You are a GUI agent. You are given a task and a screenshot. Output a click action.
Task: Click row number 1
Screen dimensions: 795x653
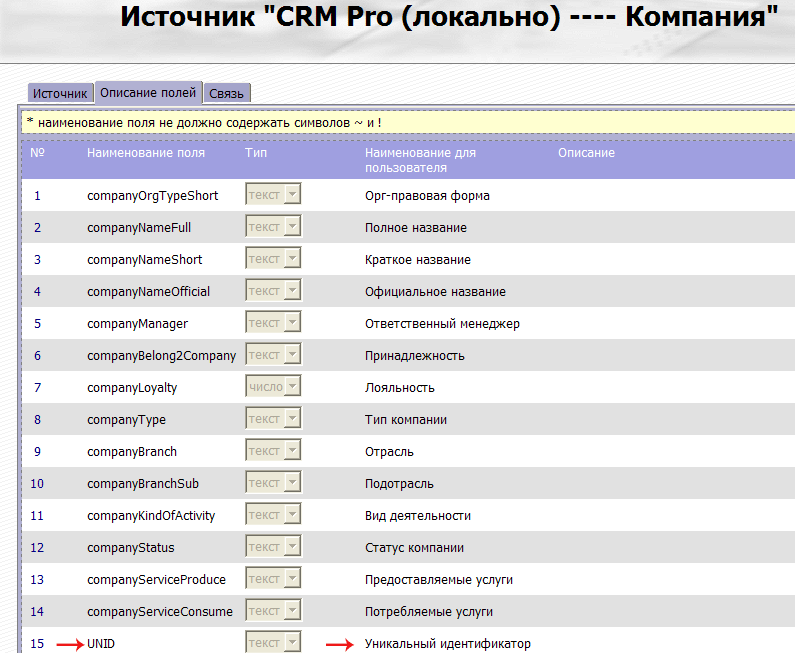pos(38,196)
